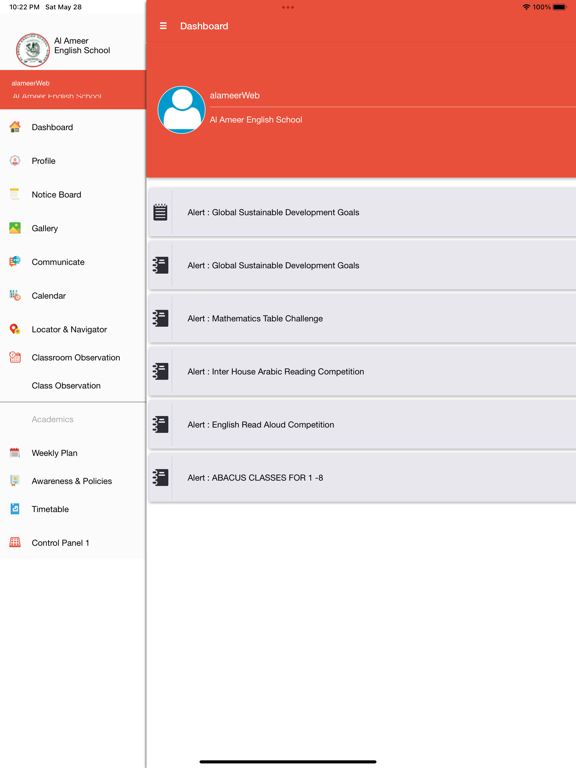576x768 pixels.
Task: Open the Dashboard home icon in sidebar
Action: [15, 127]
